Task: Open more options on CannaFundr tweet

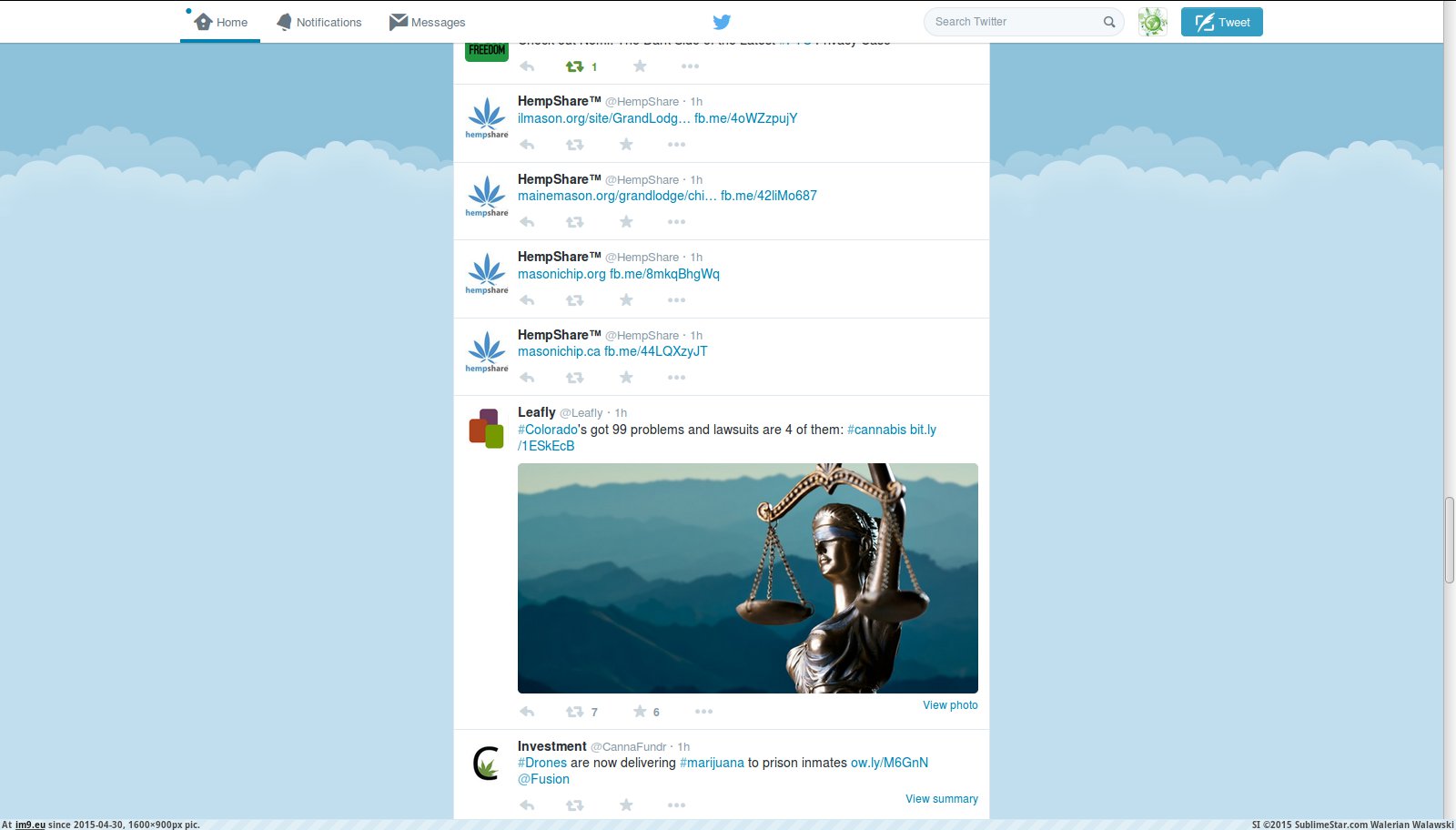Action: click(x=676, y=805)
